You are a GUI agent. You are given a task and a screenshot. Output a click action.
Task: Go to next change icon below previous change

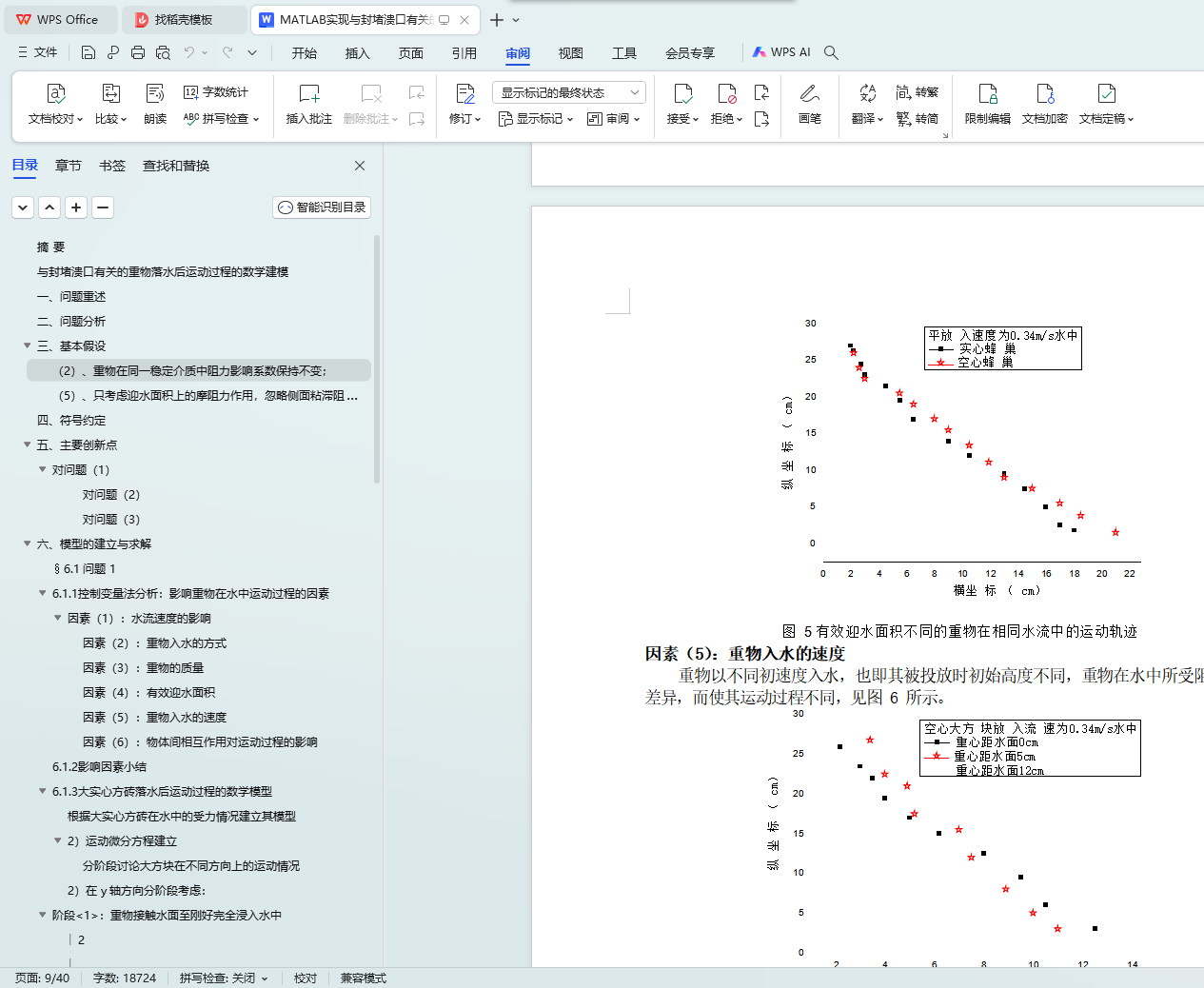point(761,119)
